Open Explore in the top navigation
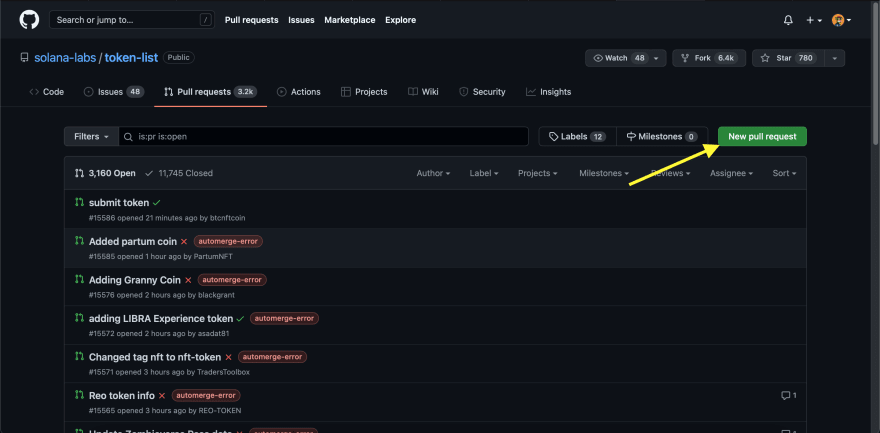 (x=401, y=20)
